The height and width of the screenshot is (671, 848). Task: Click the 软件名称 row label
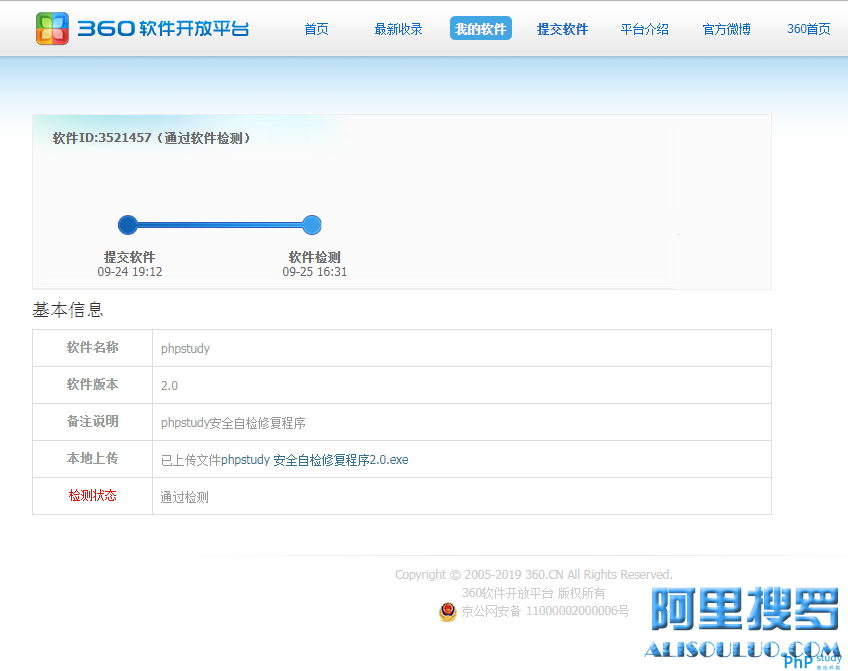point(92,348)
